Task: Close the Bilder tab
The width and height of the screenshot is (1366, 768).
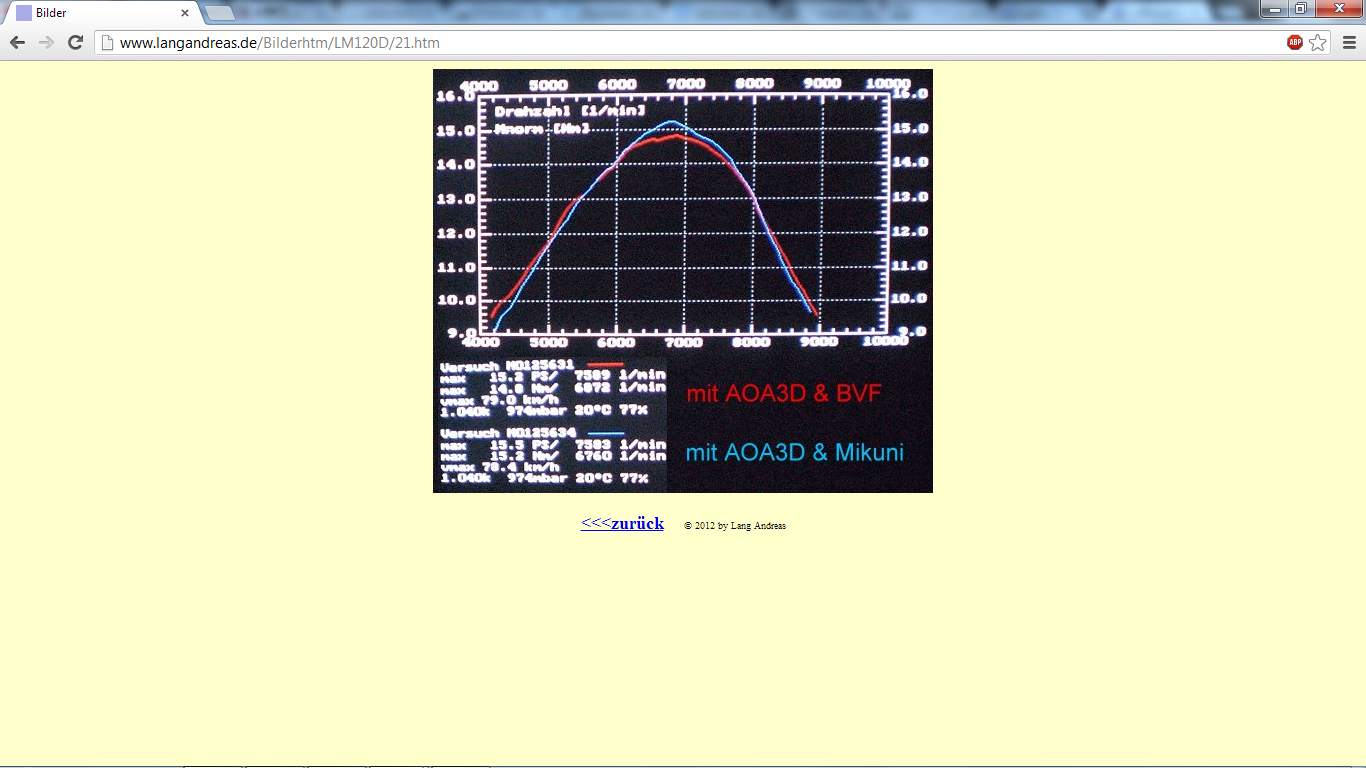Action: pos(185,13)
